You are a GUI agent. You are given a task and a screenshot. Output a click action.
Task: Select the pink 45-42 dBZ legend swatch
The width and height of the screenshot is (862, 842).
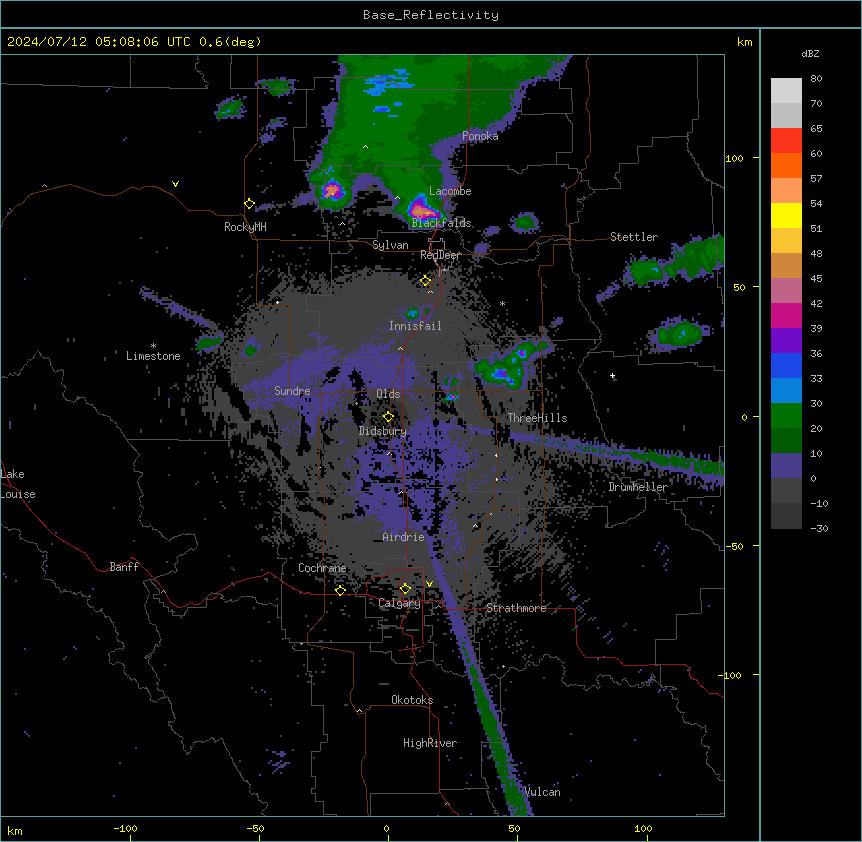(786, 291)
